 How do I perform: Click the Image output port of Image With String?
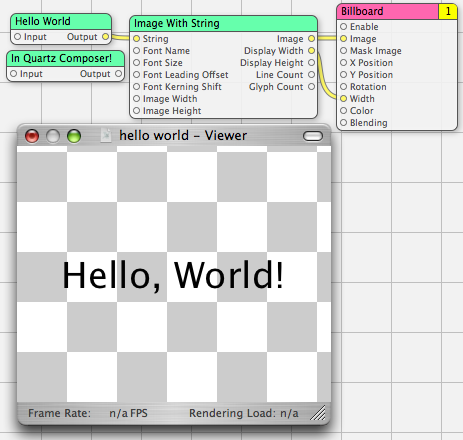[311, 39]
